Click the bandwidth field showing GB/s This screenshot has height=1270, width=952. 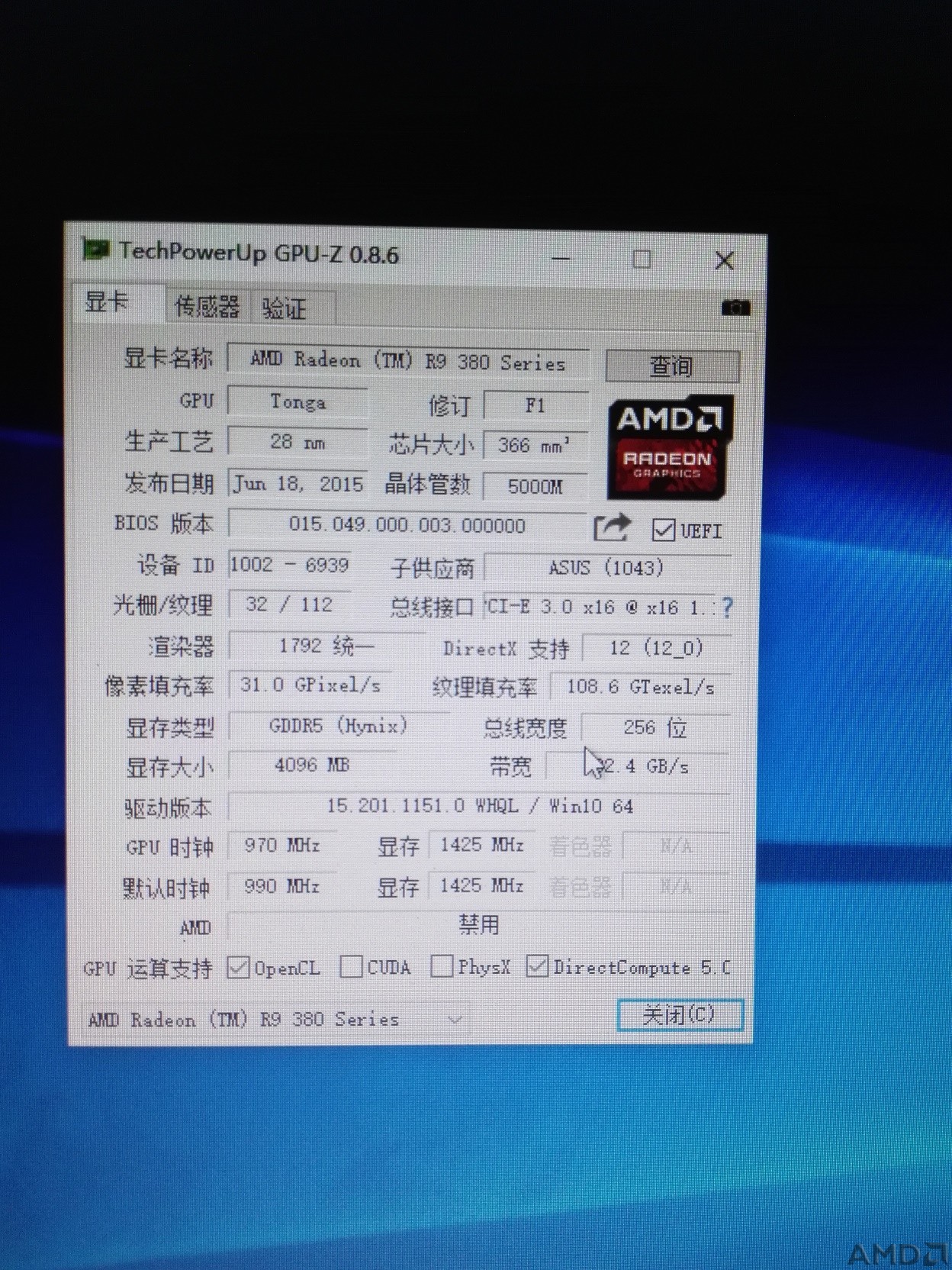tap(638, 766)
